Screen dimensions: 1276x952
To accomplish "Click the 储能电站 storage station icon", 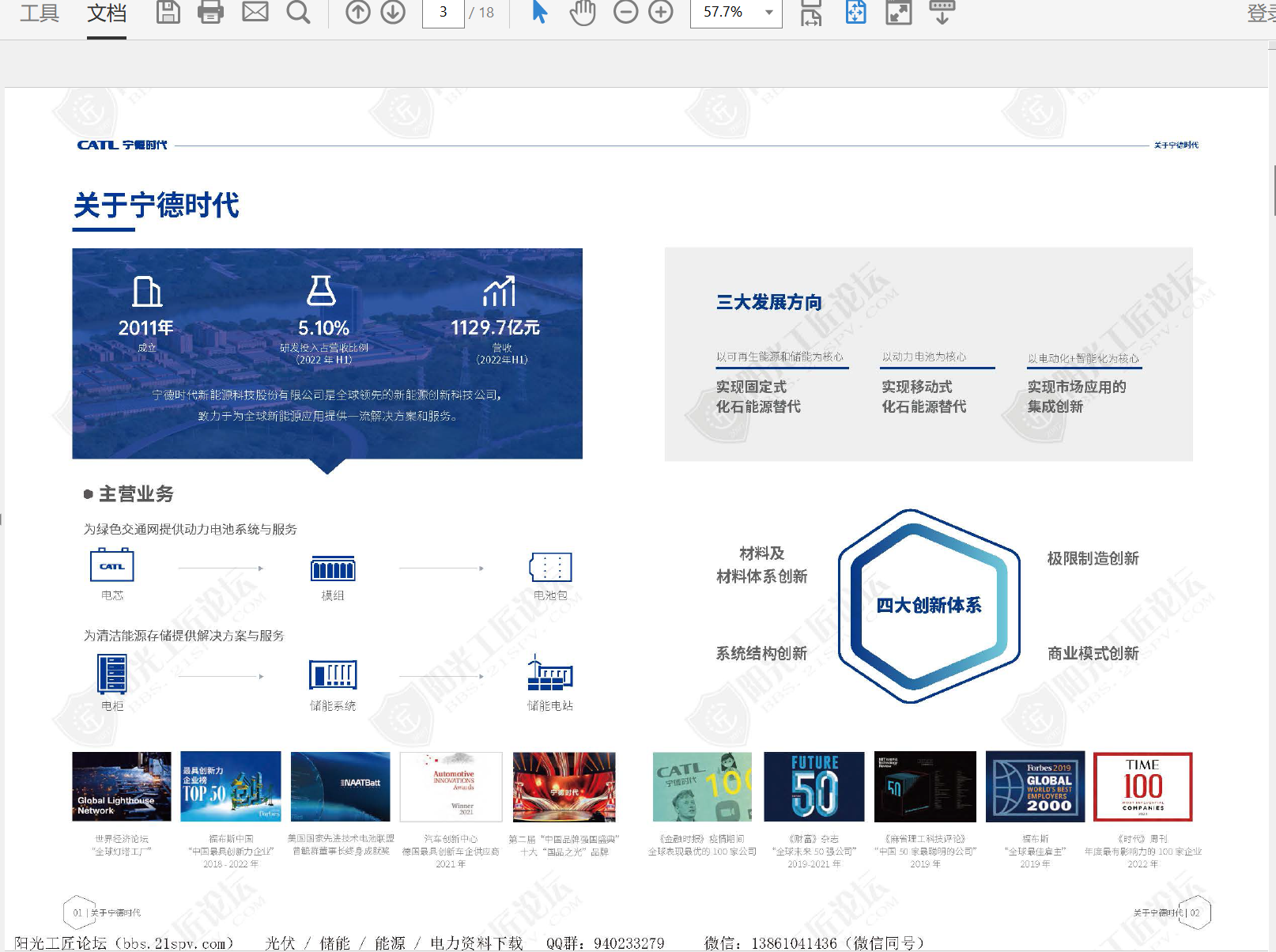I will [x=550, y=673].
